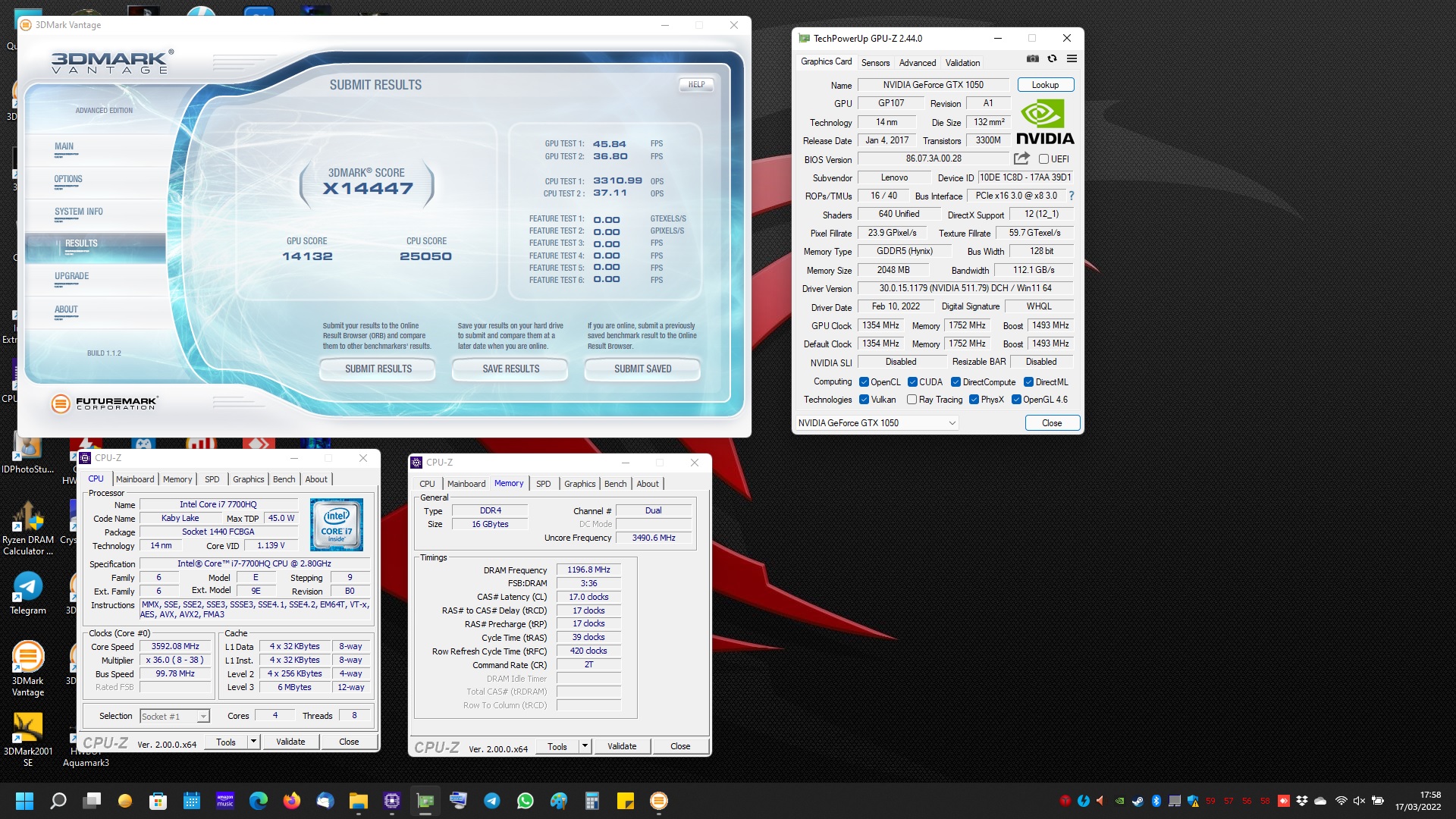Open the Windows Start menu
Viewport: 1456px width, 819px height.
(24, 801)
